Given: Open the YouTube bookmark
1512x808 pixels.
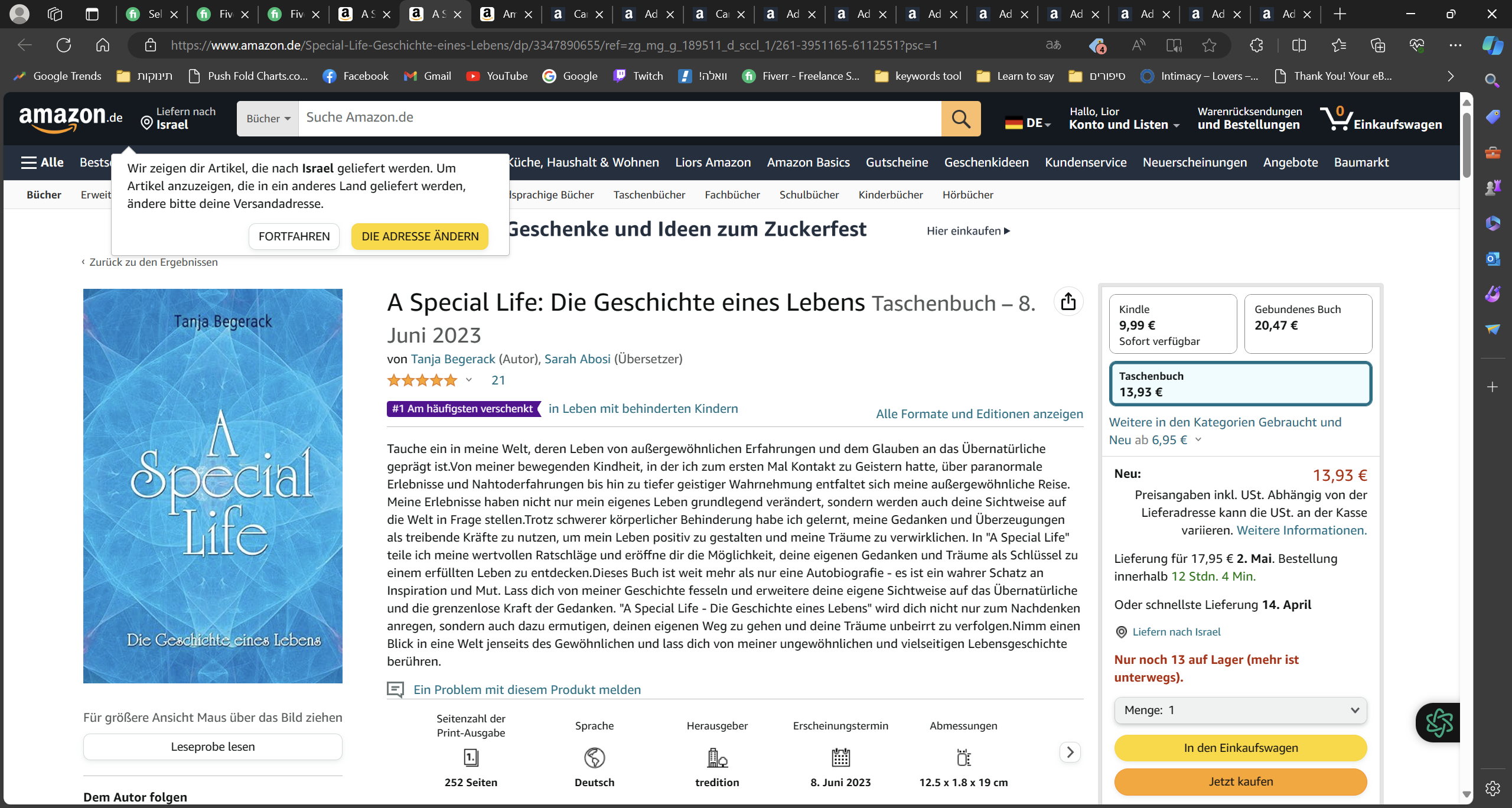Looking at the screenshot, I should [497, 76].
